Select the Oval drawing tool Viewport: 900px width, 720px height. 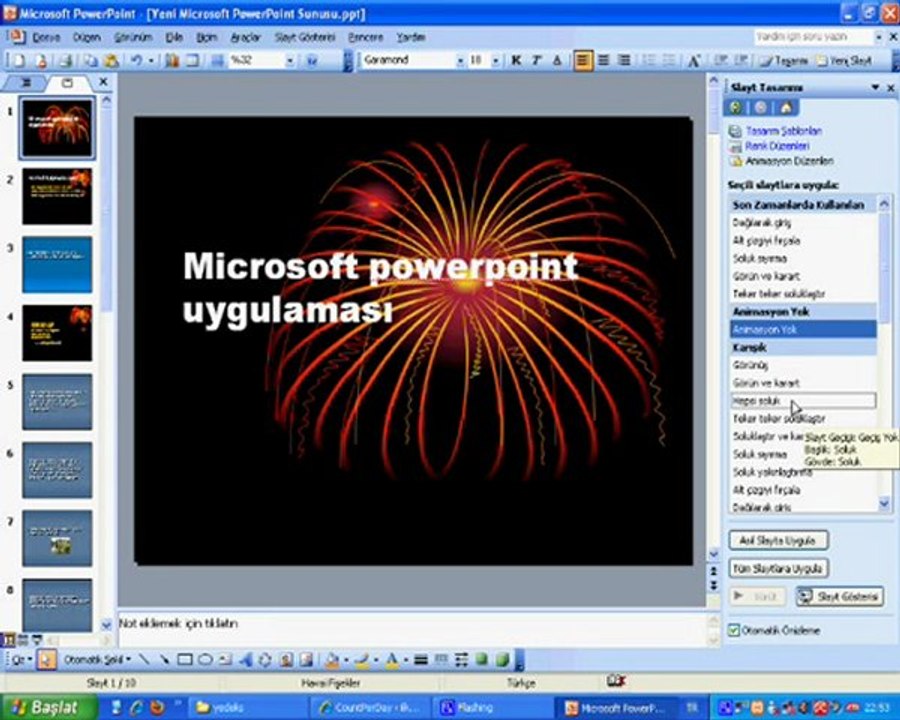pos(205,660)
